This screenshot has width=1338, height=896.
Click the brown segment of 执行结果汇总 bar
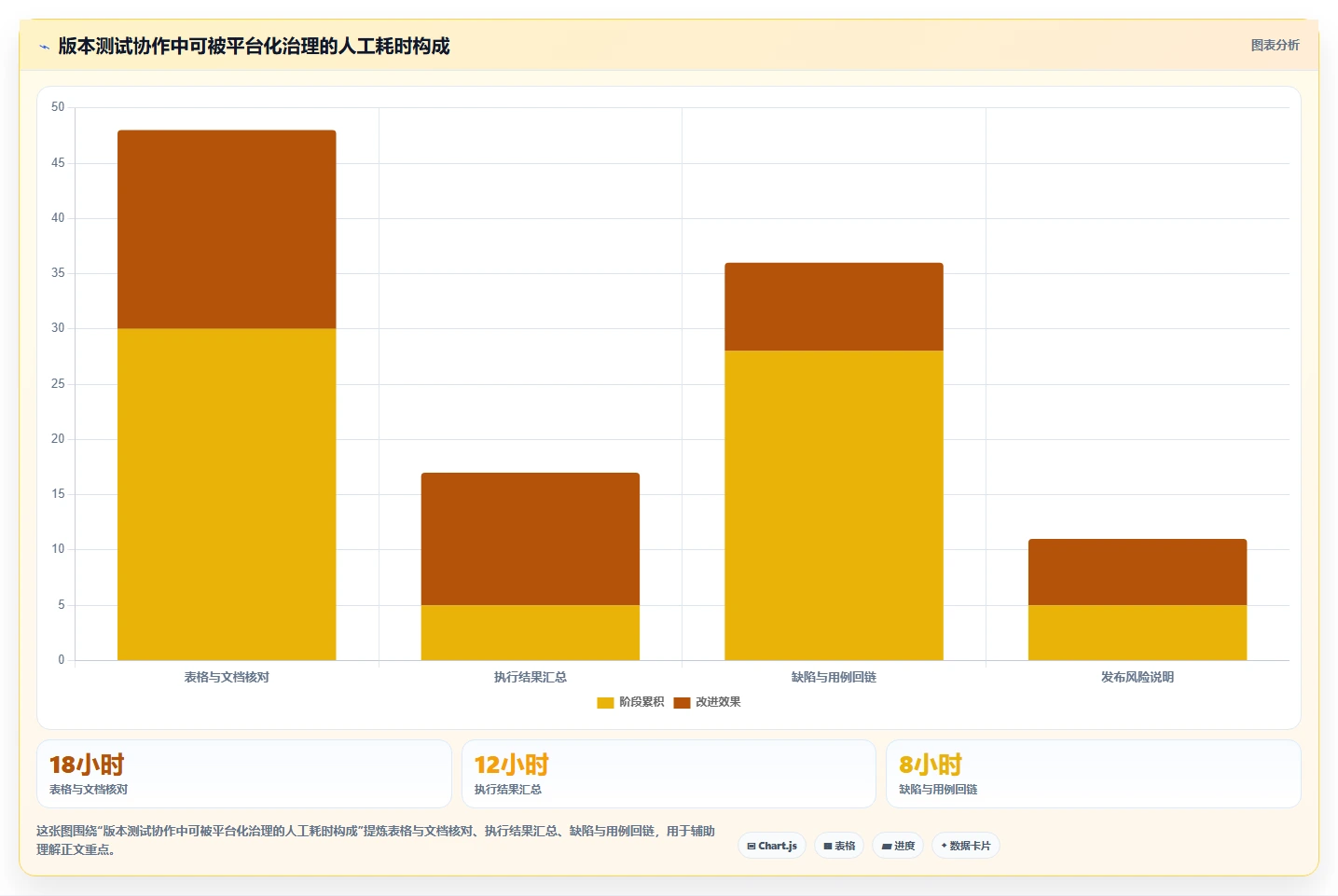[x=530, y=539]
